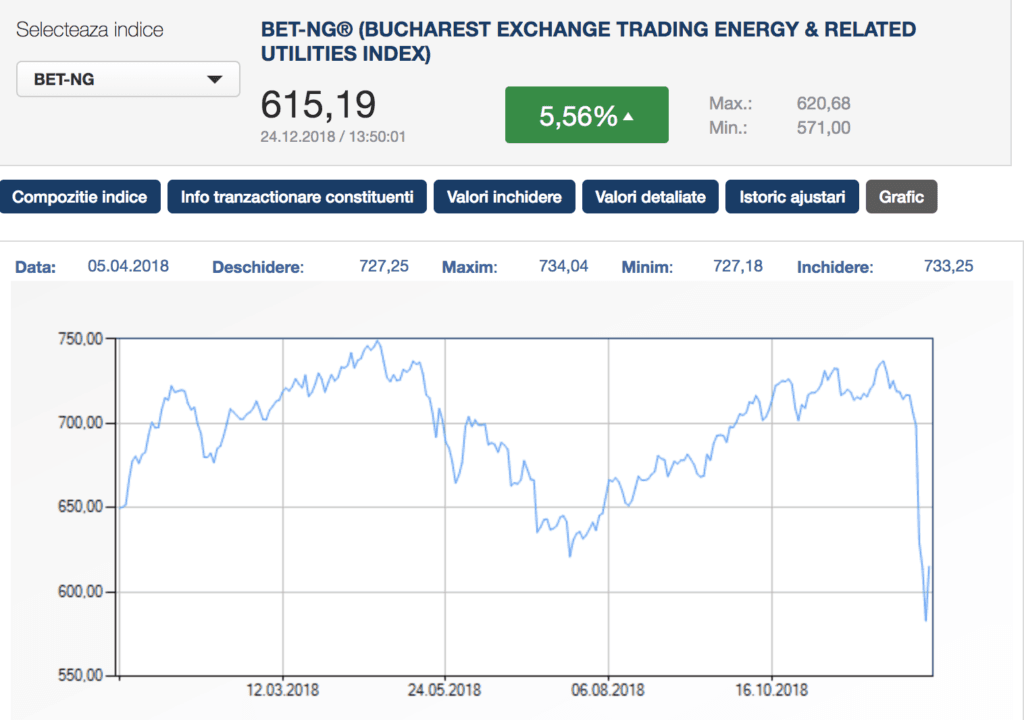Click the Selecteaza indice label
The height and width of the screenshot is (720, 1024).
[89, 29]
